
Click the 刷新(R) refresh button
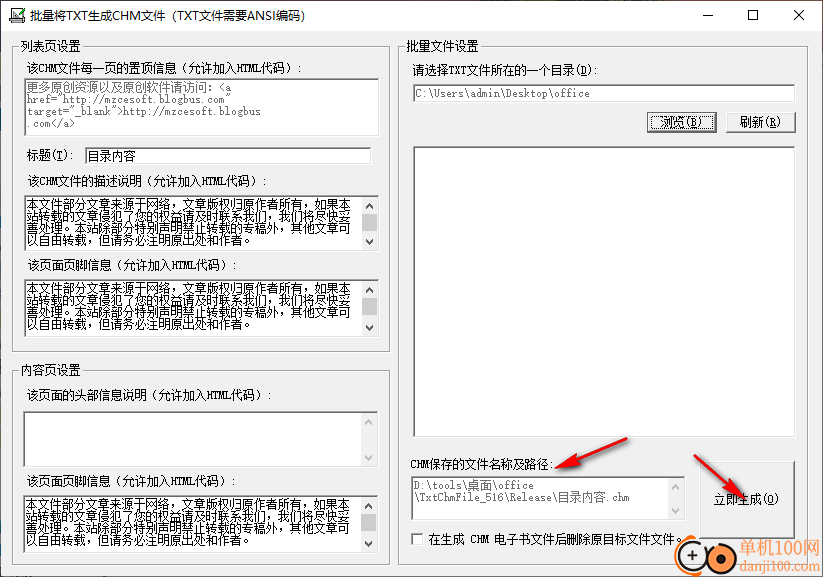coord(760,122)
